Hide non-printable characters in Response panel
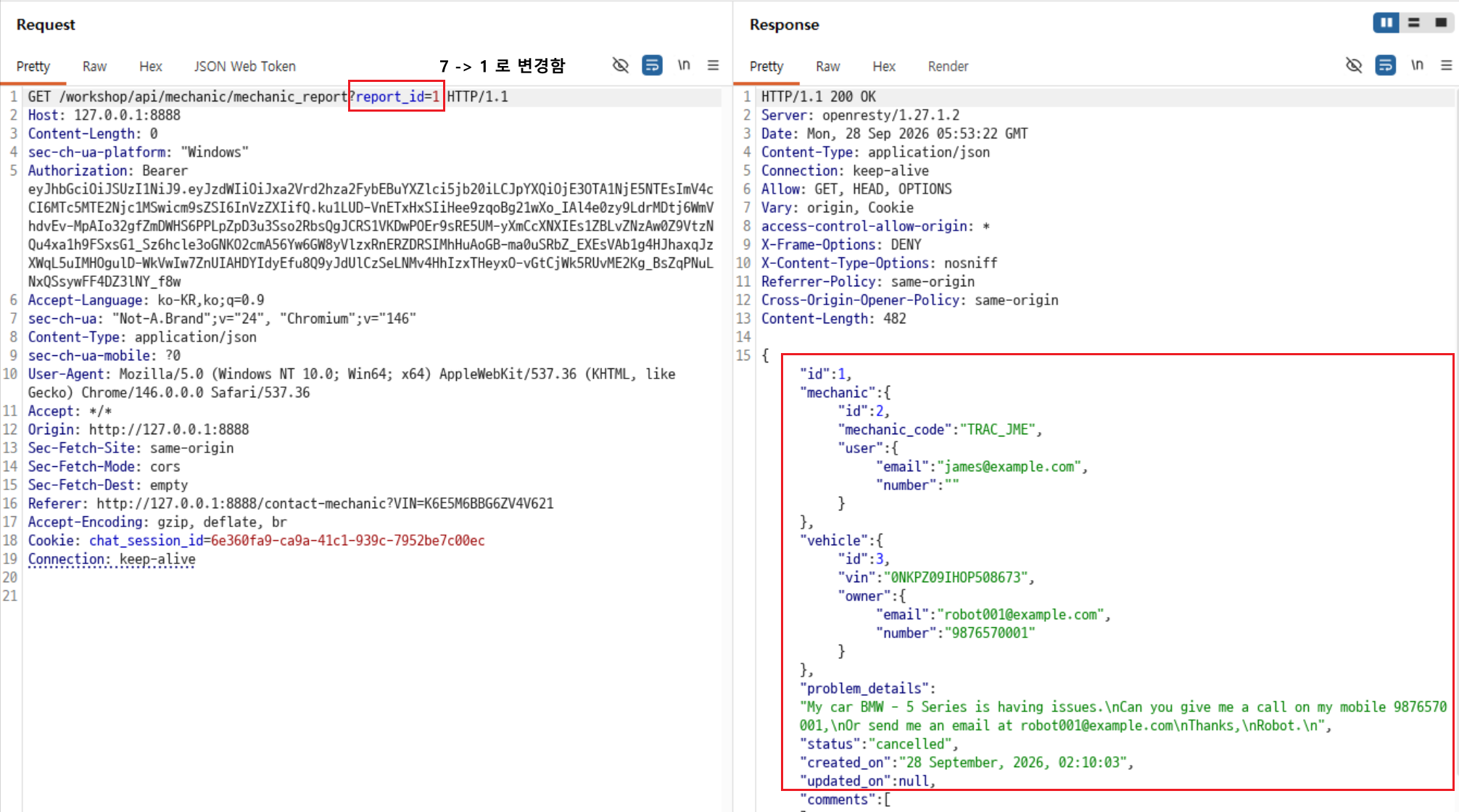Screen dimensions: 1459x812 coord(1354,65)
